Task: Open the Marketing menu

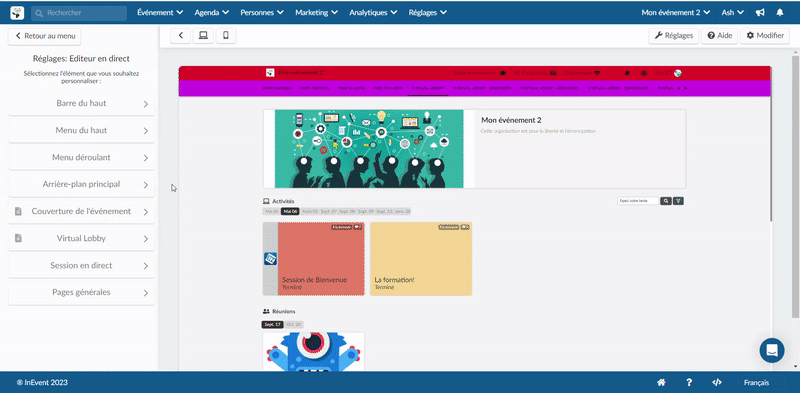Action: coord(316,13)
